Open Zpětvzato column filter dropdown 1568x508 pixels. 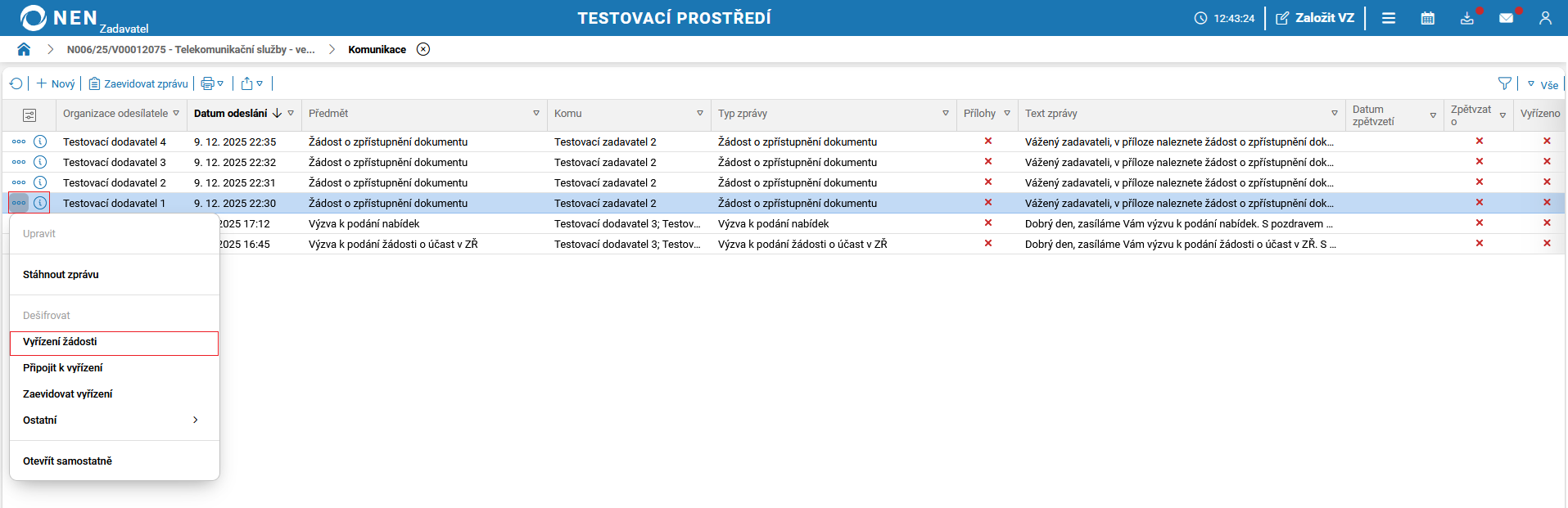(1502, 115)
